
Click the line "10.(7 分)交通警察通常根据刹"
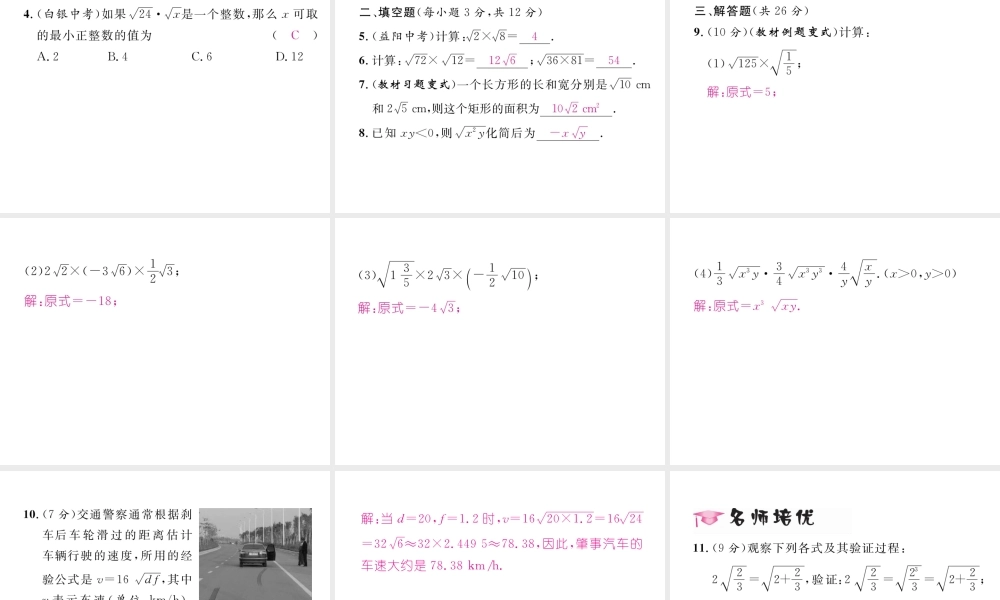pos(108,515)
